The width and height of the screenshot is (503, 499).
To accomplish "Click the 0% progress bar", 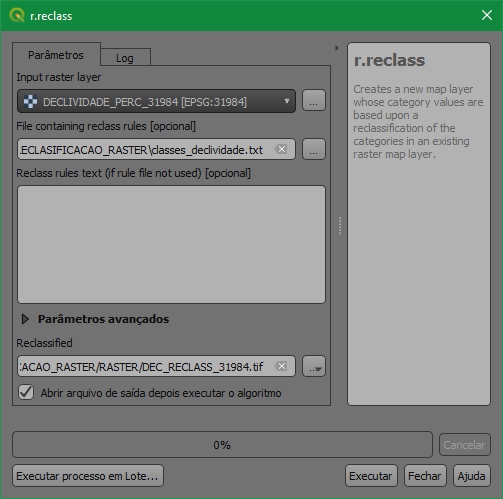I will pos(222,445).
